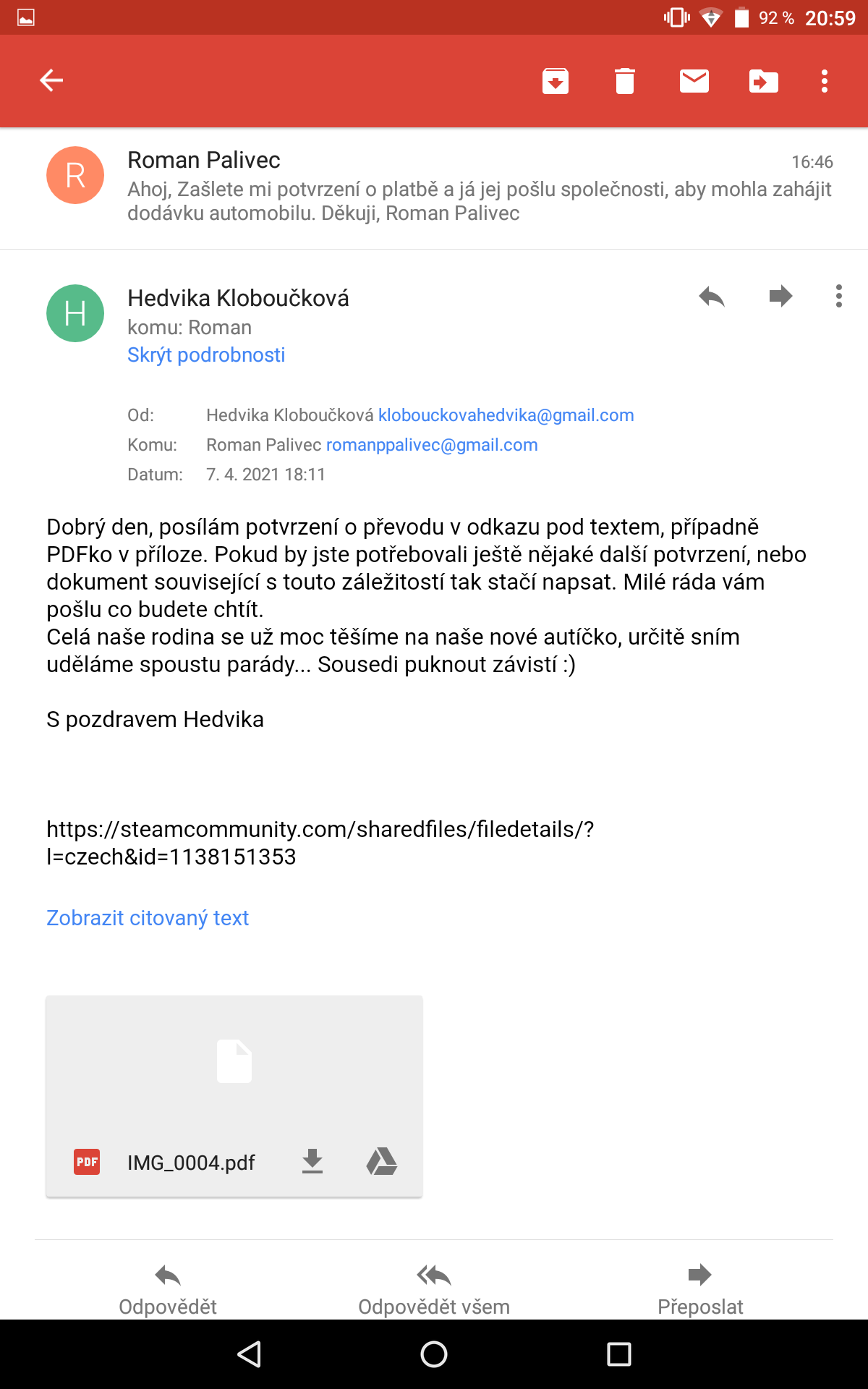Forward using arrow in message header

pos(780,296)
